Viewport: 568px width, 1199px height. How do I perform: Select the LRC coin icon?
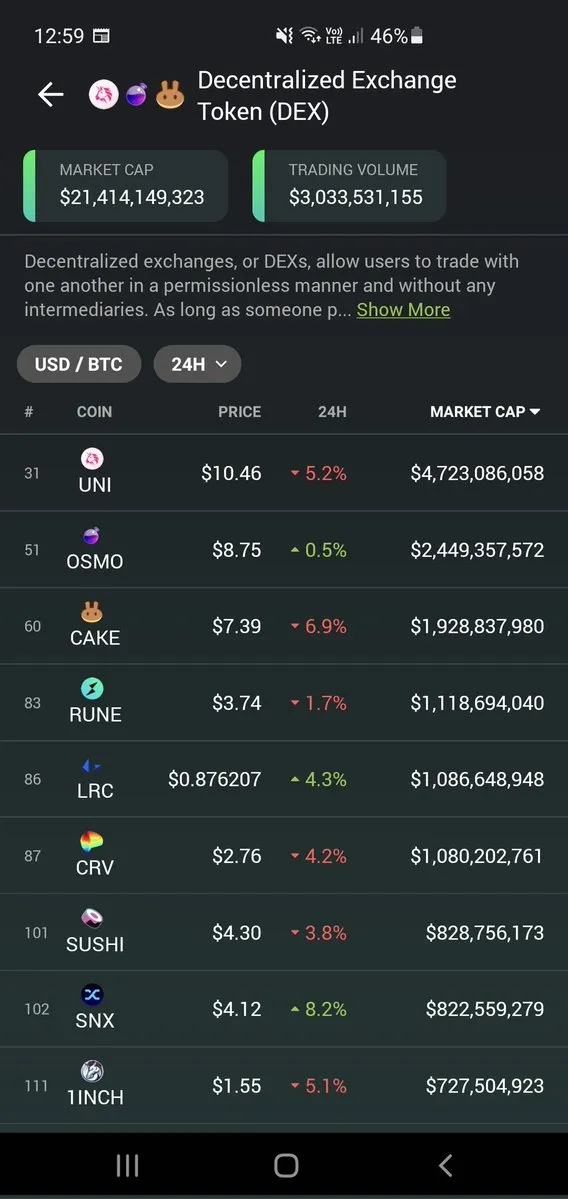click(x=93, y=765)
